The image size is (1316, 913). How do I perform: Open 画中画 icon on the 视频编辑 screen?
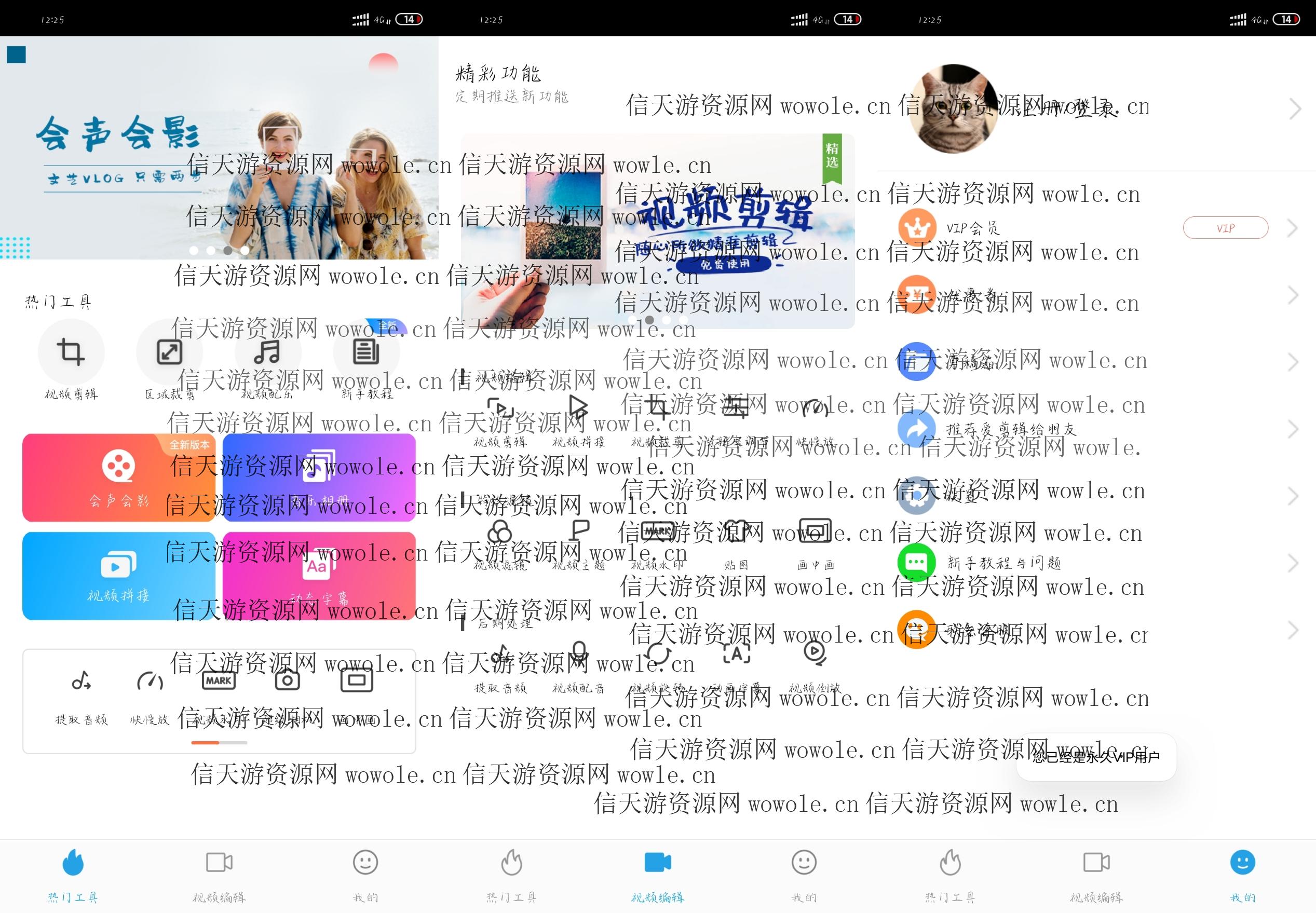coord(815,531)
